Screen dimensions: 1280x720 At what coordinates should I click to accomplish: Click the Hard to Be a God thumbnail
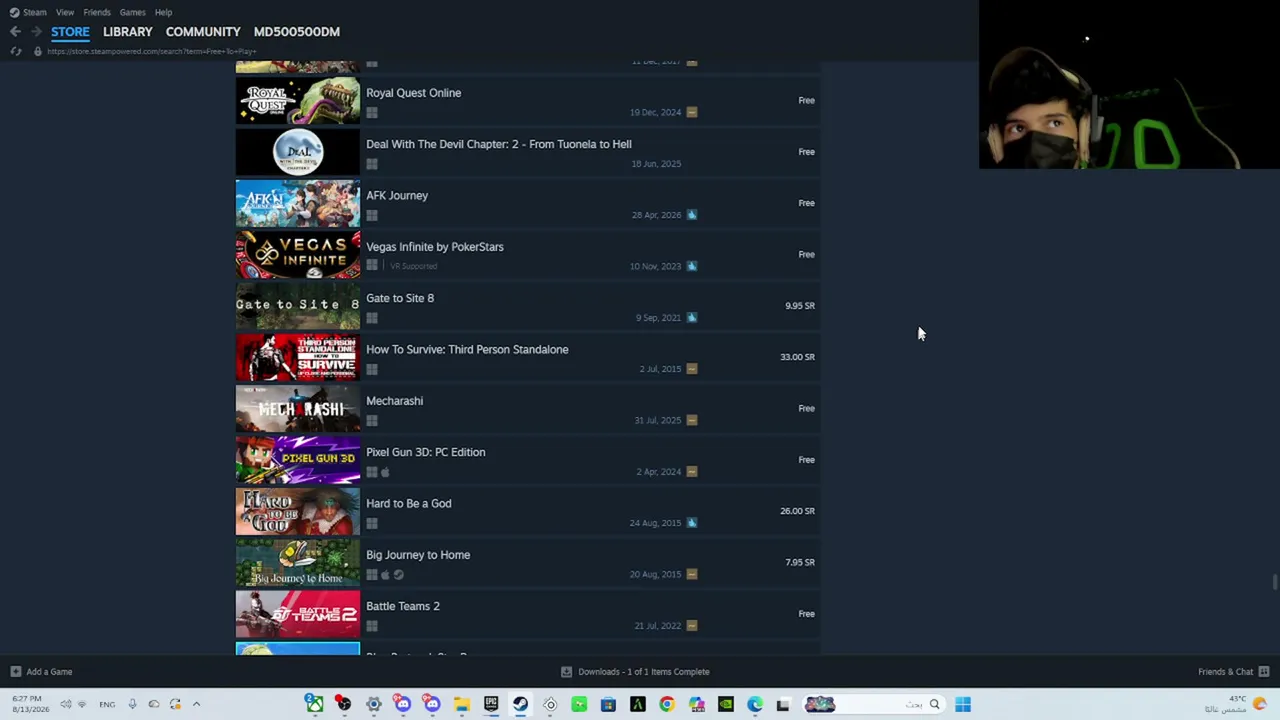298,512
